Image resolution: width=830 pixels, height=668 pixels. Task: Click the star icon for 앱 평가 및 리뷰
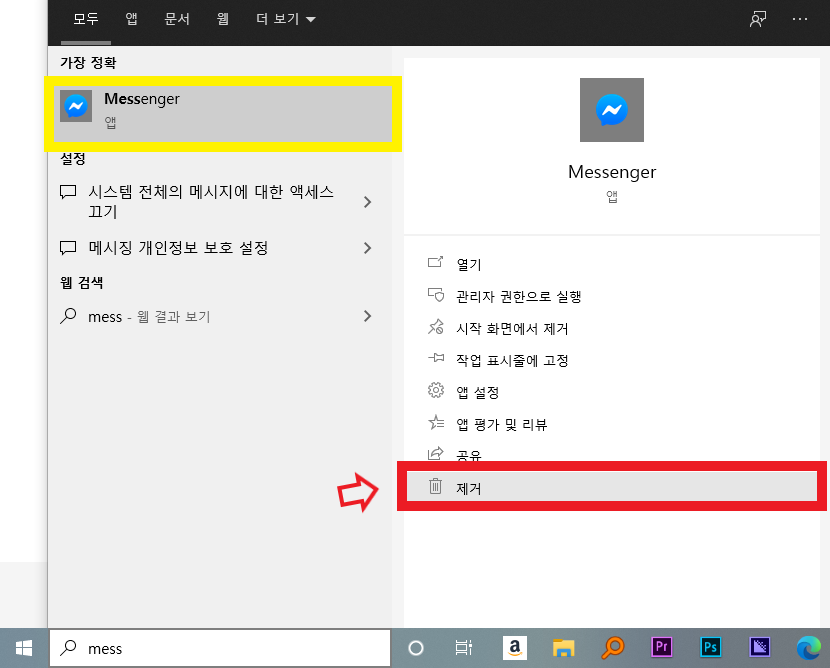pyautogui.click(x=436, y=422)
